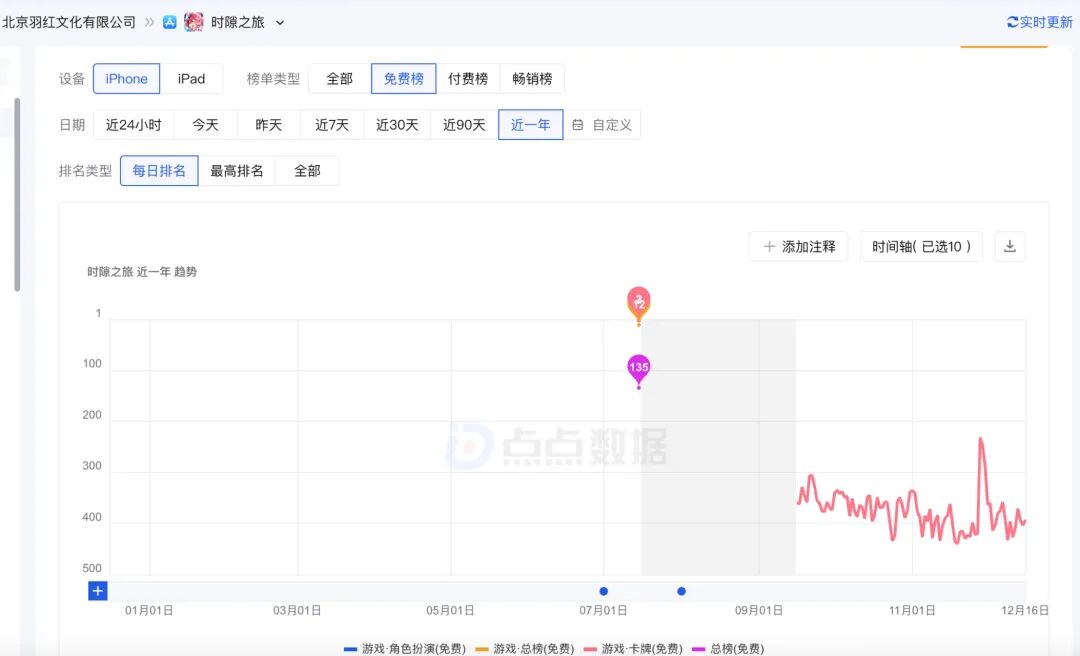Select iPad device option
Viewport: 1080px width, 656px height.
191,79
